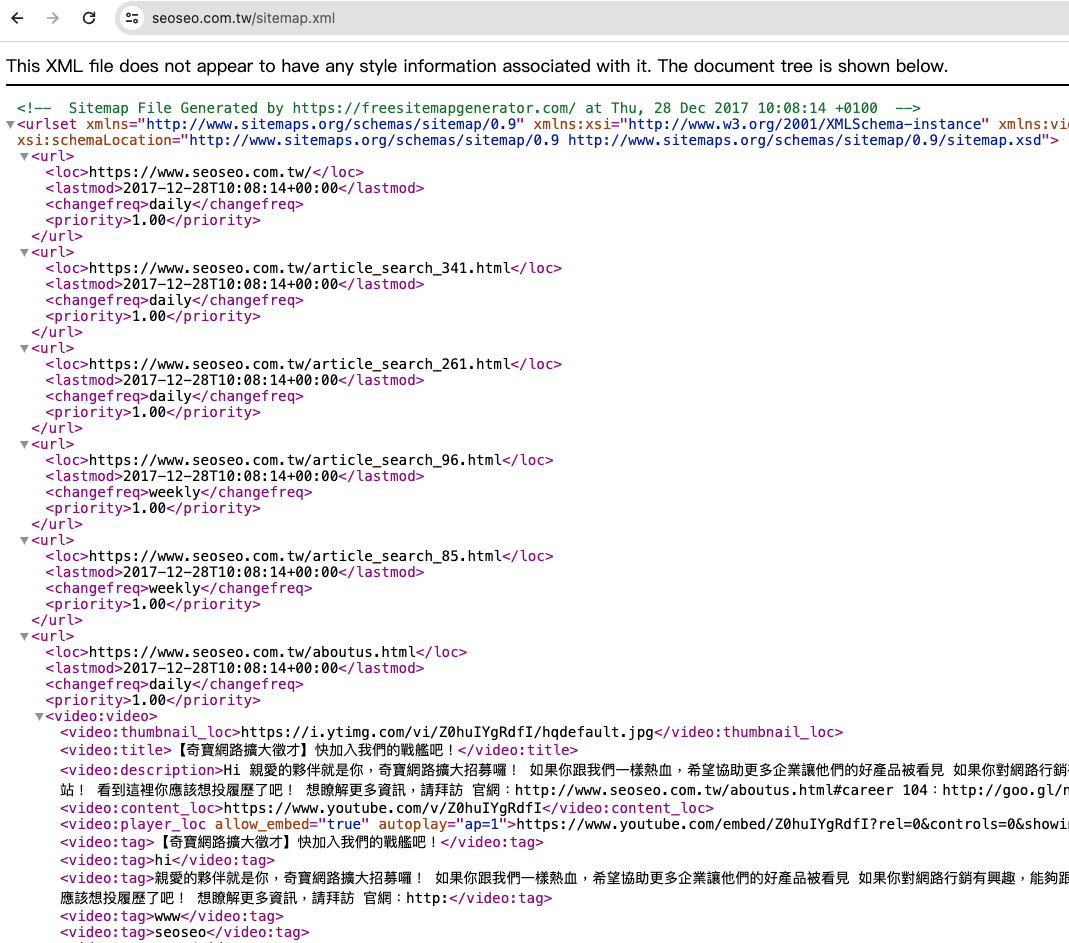Click the article_search_341.html loc URL text

[x=300, y=269]
